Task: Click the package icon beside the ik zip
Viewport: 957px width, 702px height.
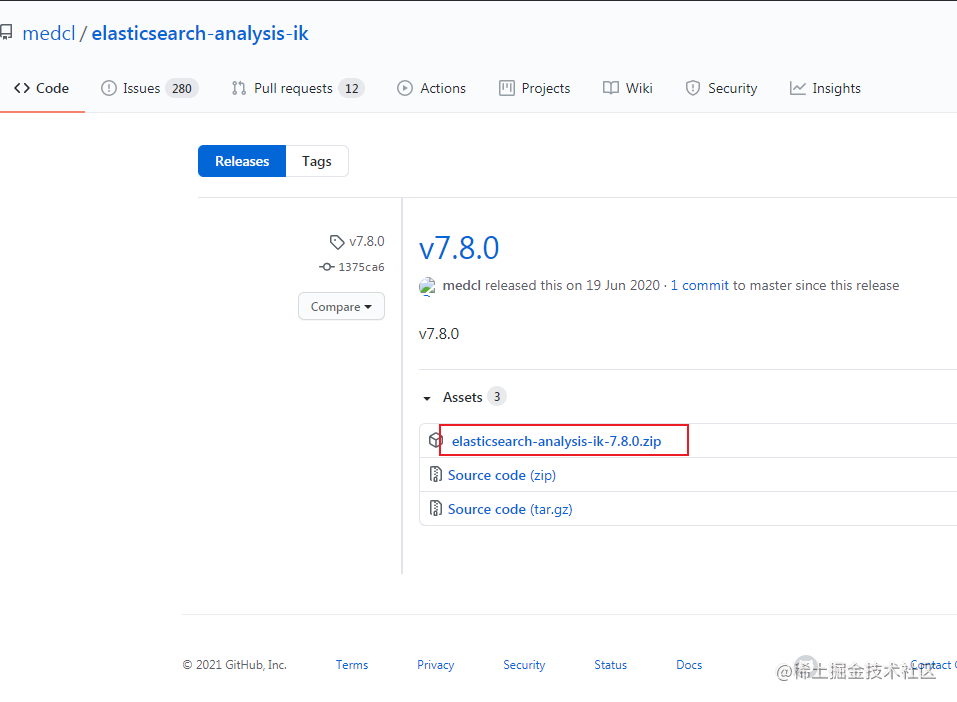Action: [x=435, y=440]
